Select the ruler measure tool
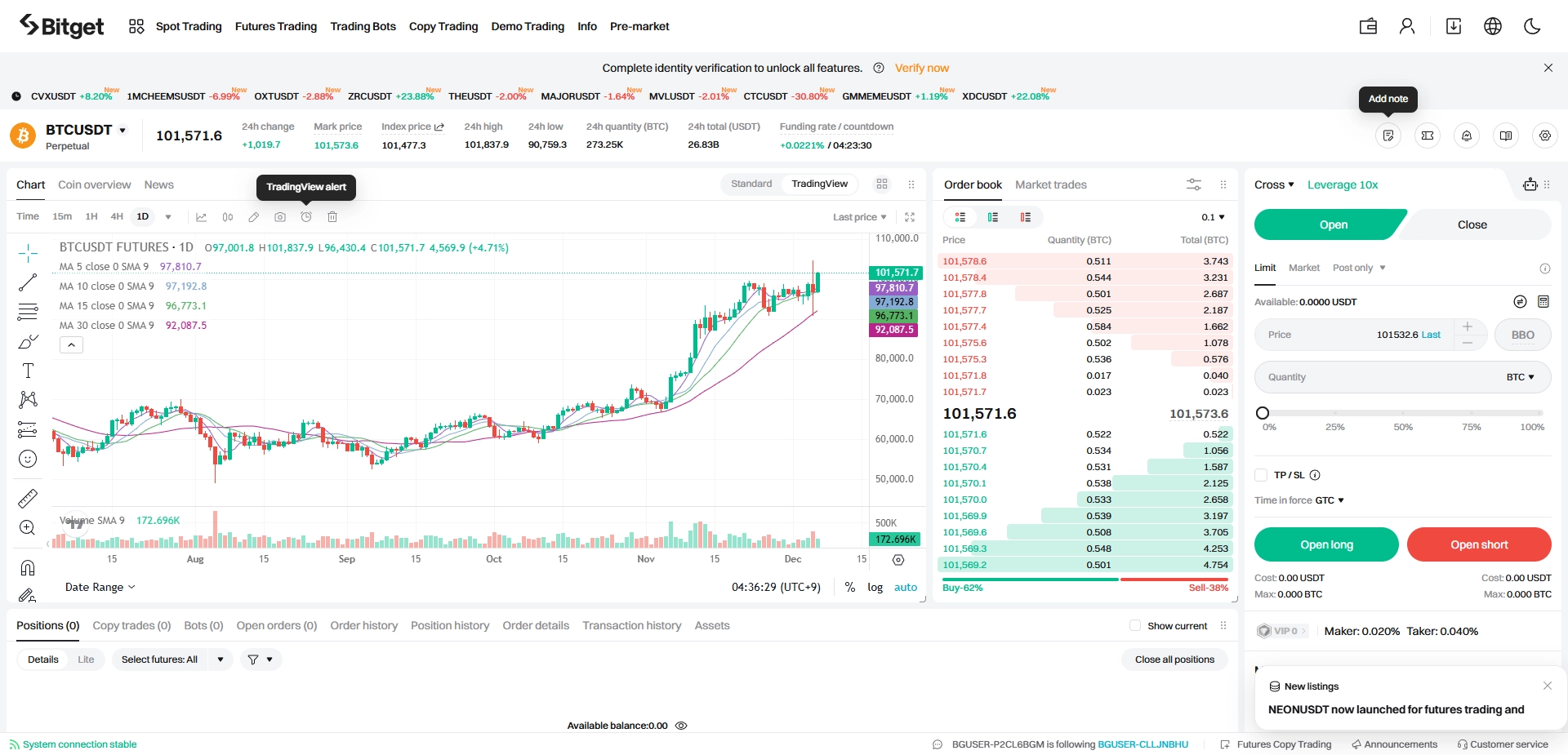This screenshot has width=1568, height=755. click(x=28, y=498)
